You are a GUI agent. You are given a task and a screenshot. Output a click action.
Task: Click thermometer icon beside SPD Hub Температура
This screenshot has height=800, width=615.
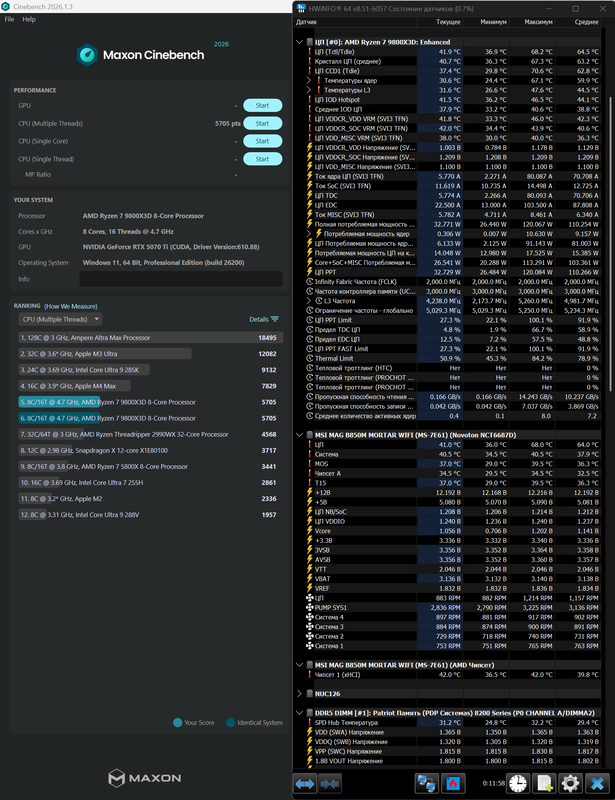click(x=309, y=722)
